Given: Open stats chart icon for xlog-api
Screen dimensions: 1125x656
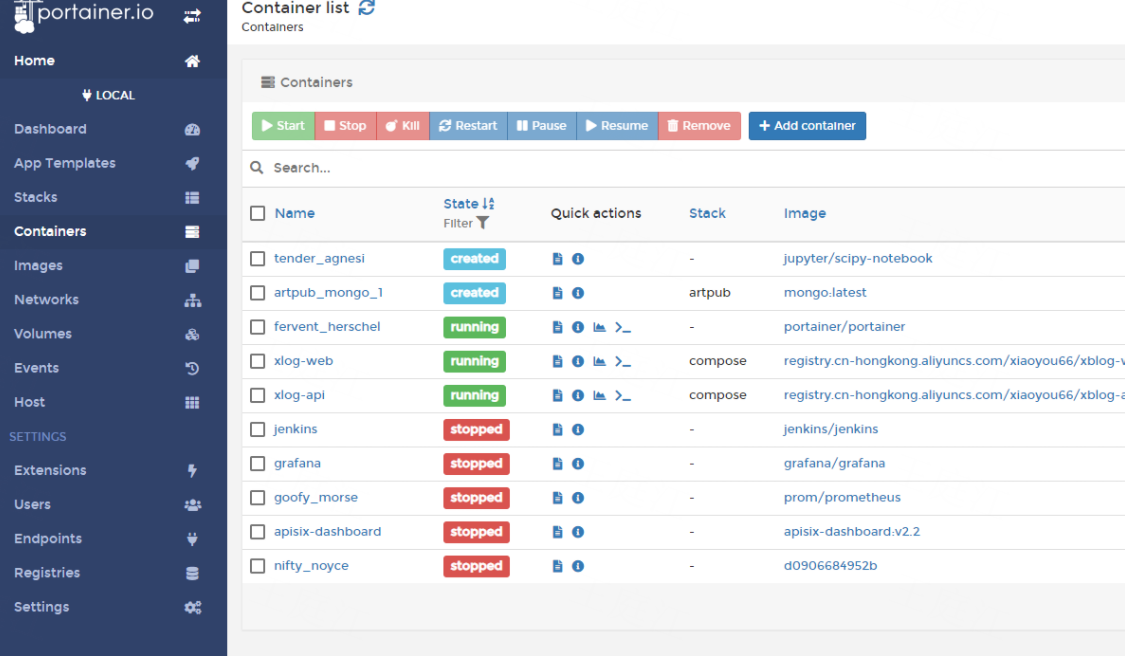Looking at the screenshot, I should [599, 395].
